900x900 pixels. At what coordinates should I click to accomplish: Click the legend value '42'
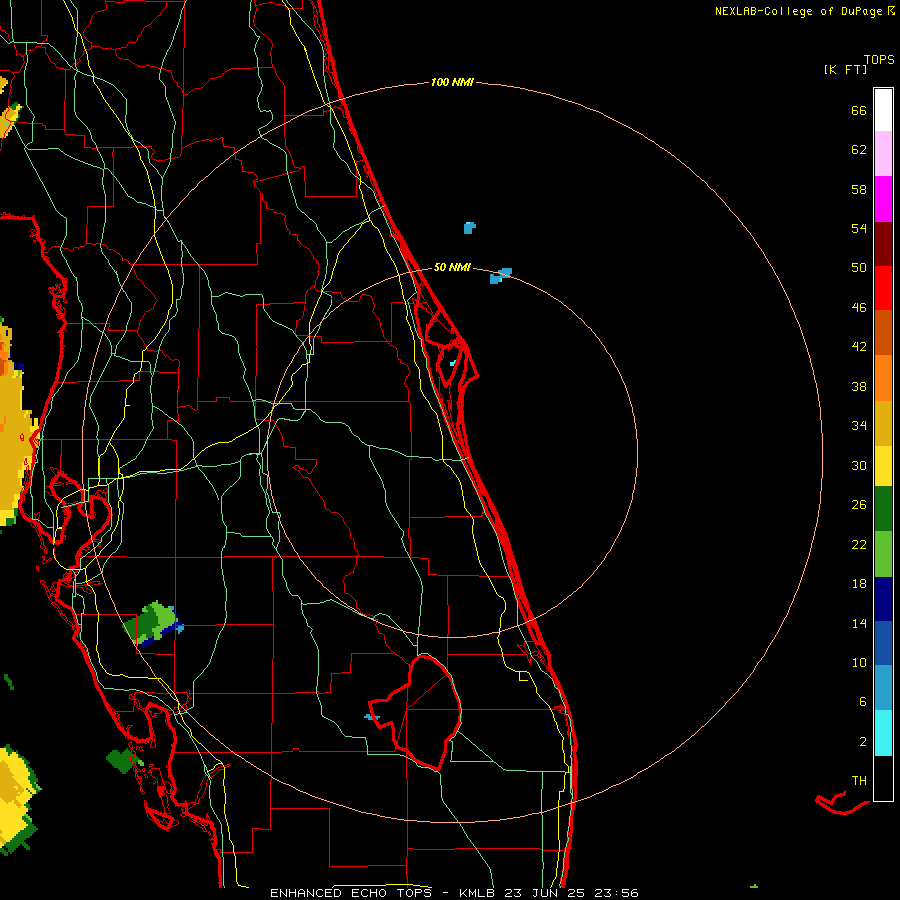tap(859, 347)
